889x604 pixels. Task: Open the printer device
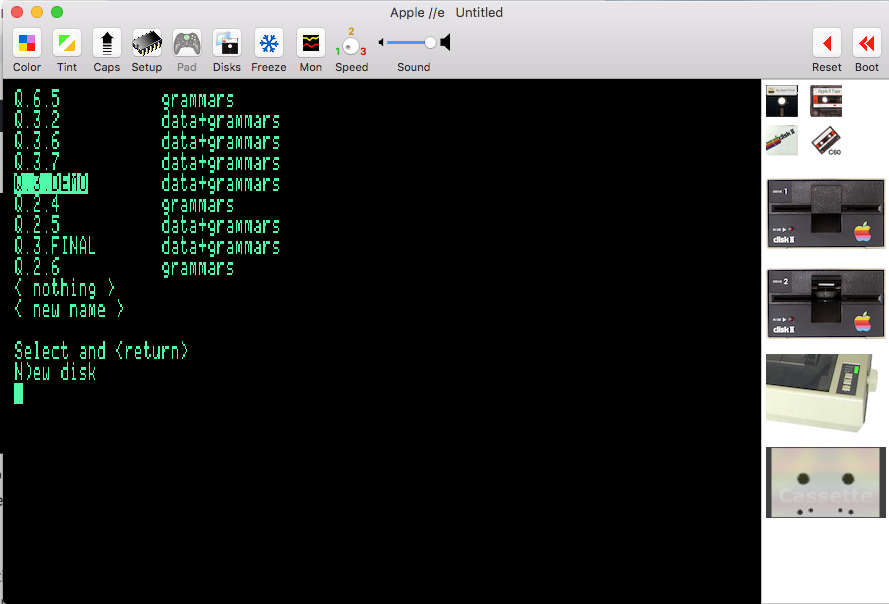822,392
